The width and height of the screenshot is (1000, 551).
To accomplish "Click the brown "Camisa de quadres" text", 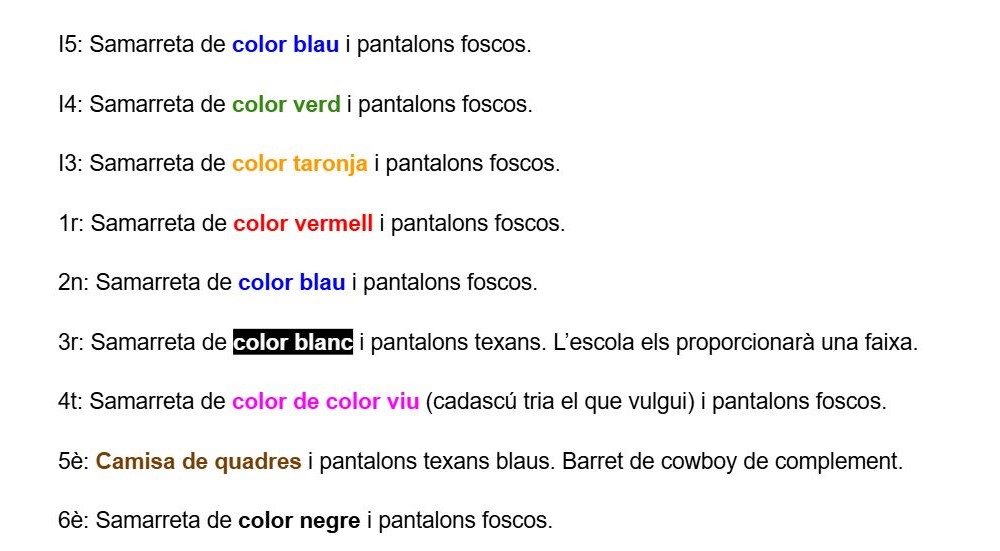I will [x=198, y=462].
